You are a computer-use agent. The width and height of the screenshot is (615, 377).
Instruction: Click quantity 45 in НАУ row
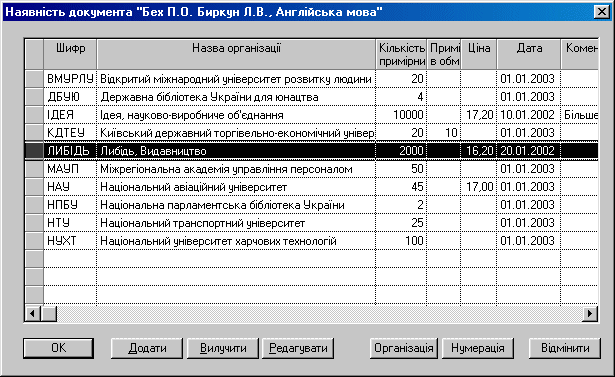401,187
